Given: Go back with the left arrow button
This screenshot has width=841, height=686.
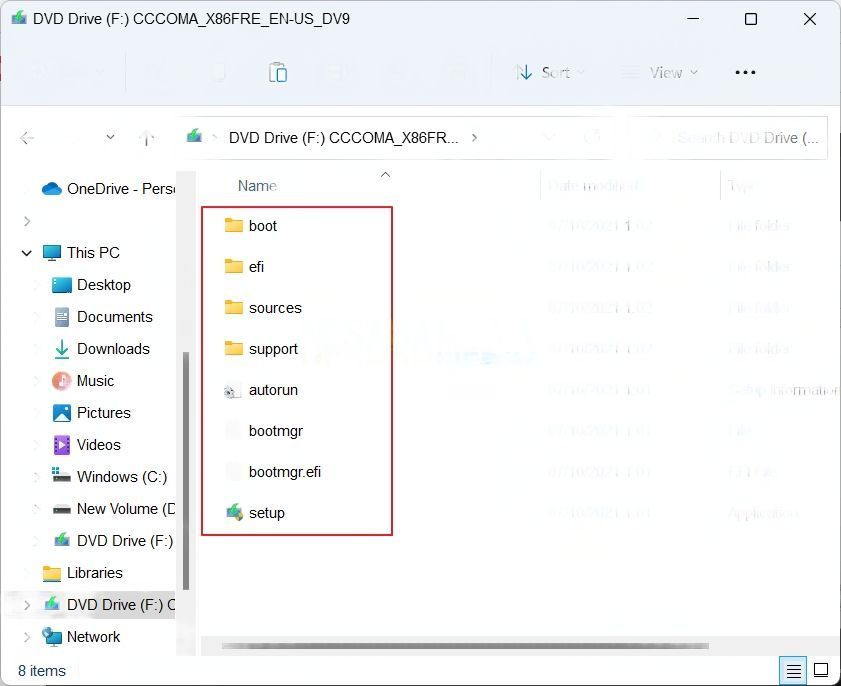Looking at the screenshot, I should coord(27,138).
